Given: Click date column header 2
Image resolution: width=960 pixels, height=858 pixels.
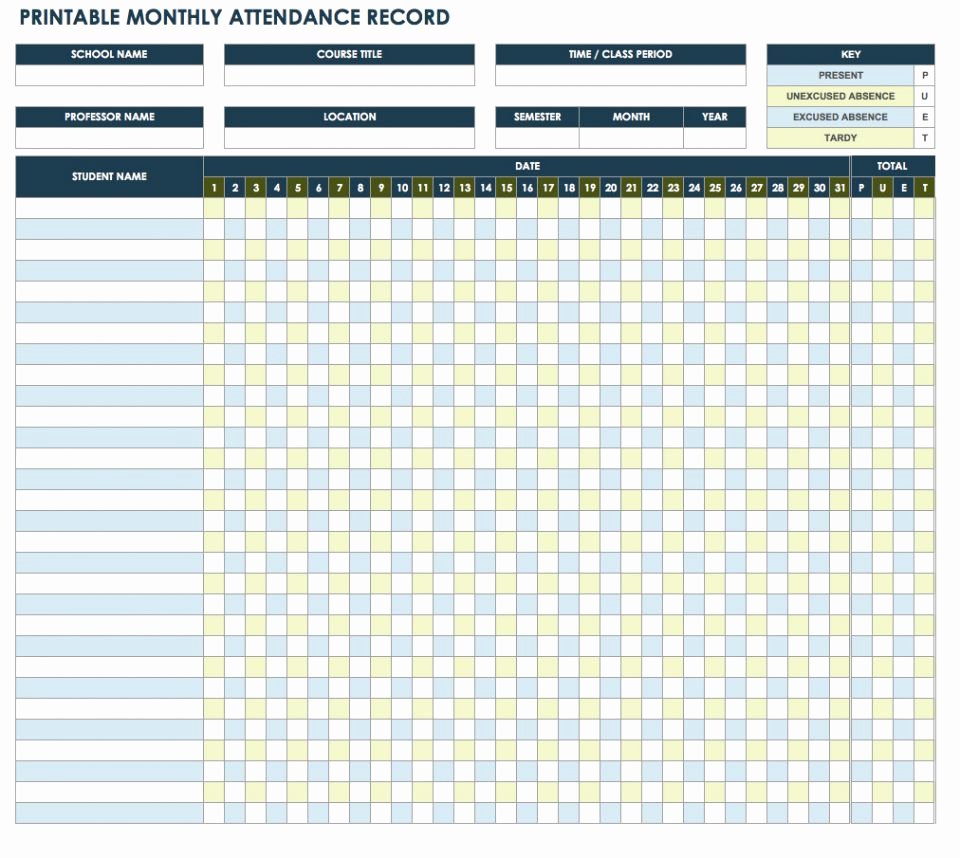Looking at the screenshot, I should 234,187.
